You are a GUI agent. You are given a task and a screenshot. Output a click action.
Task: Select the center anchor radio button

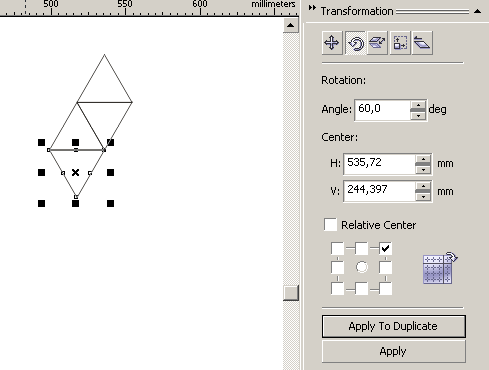tap(362, 267)
